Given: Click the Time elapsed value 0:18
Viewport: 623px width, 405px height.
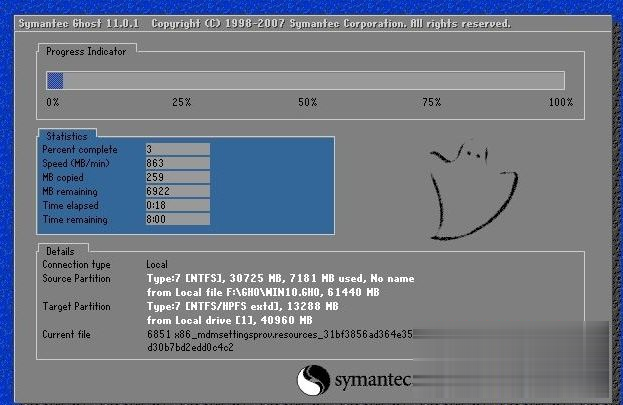Looking at the screenshot, I should pyautogui.click(x=178, y=205).
